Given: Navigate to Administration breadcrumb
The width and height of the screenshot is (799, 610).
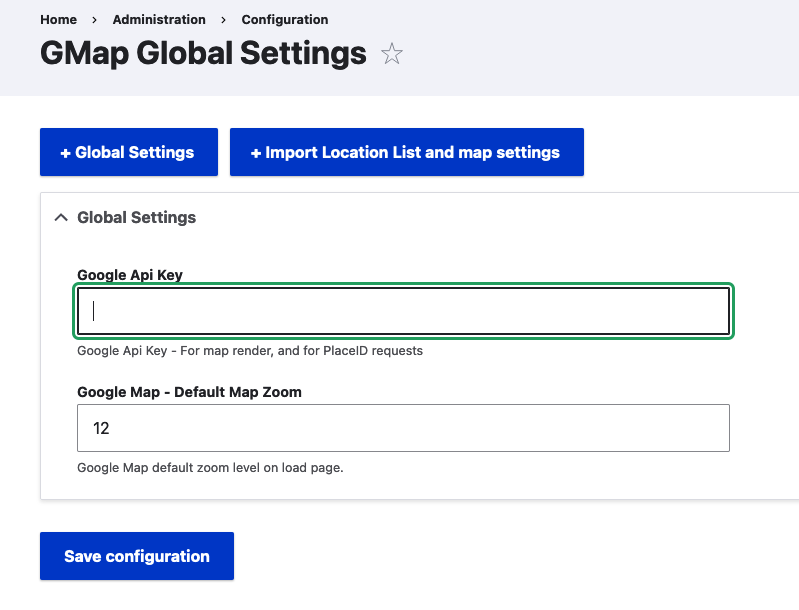Looking at the screenshot, I should pos(159,19).
